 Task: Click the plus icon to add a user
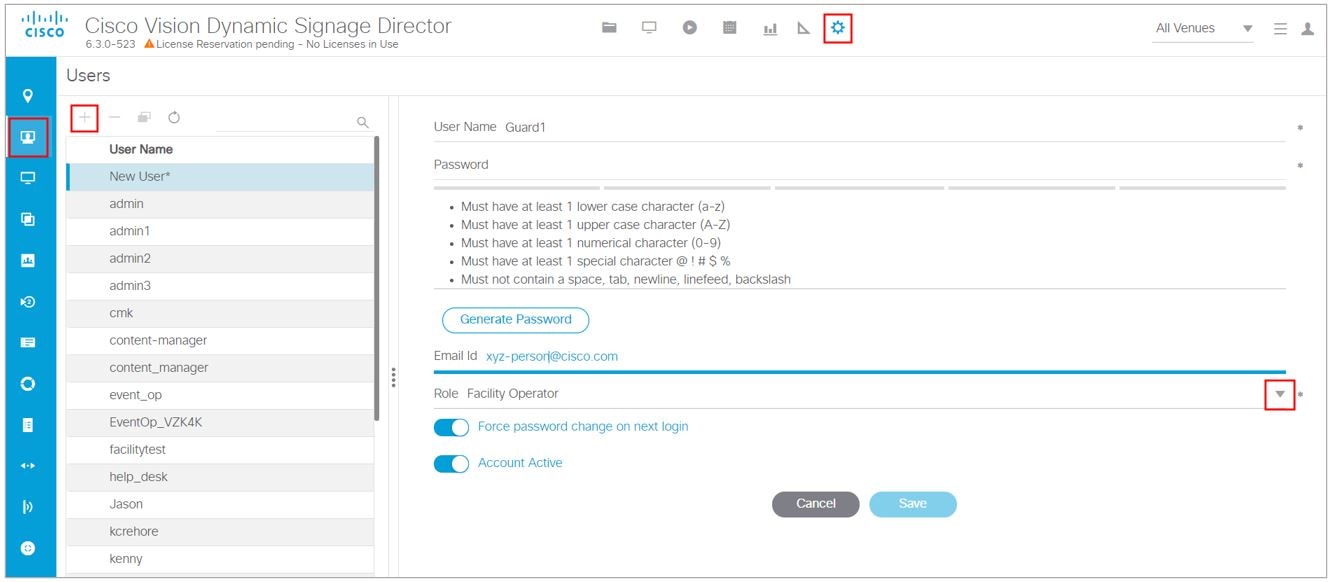pos(85,118)
